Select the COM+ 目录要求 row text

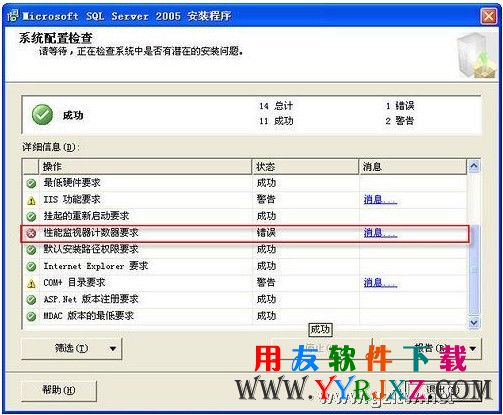[74, 283]
